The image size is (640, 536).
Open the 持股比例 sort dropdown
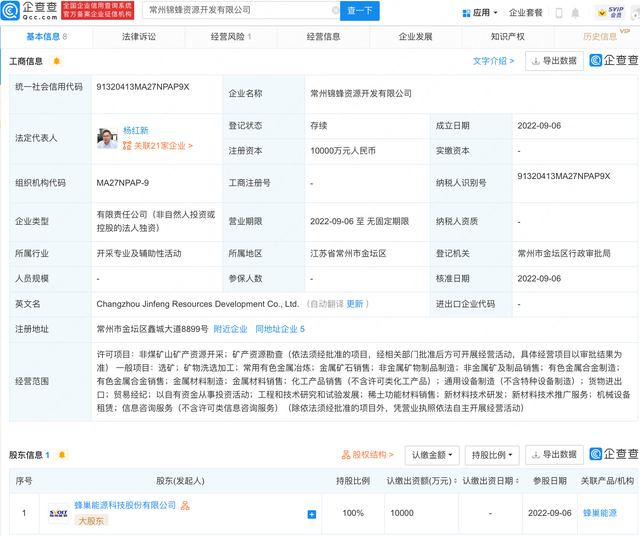490,455
